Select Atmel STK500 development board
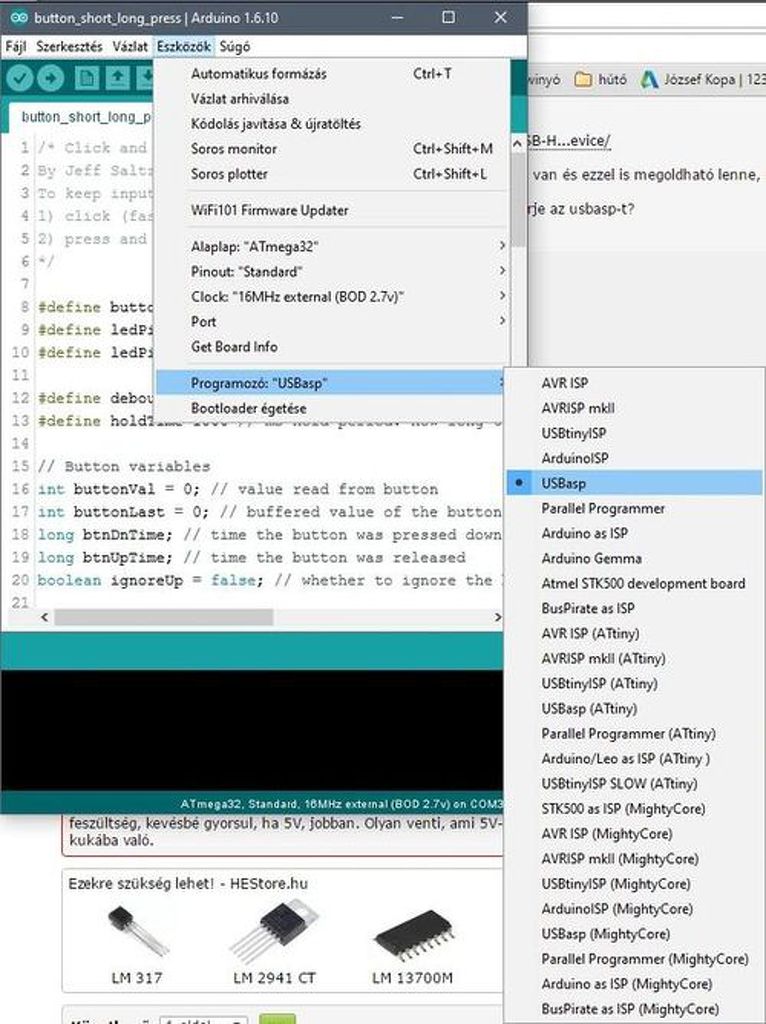 click(x=633, y=583)
